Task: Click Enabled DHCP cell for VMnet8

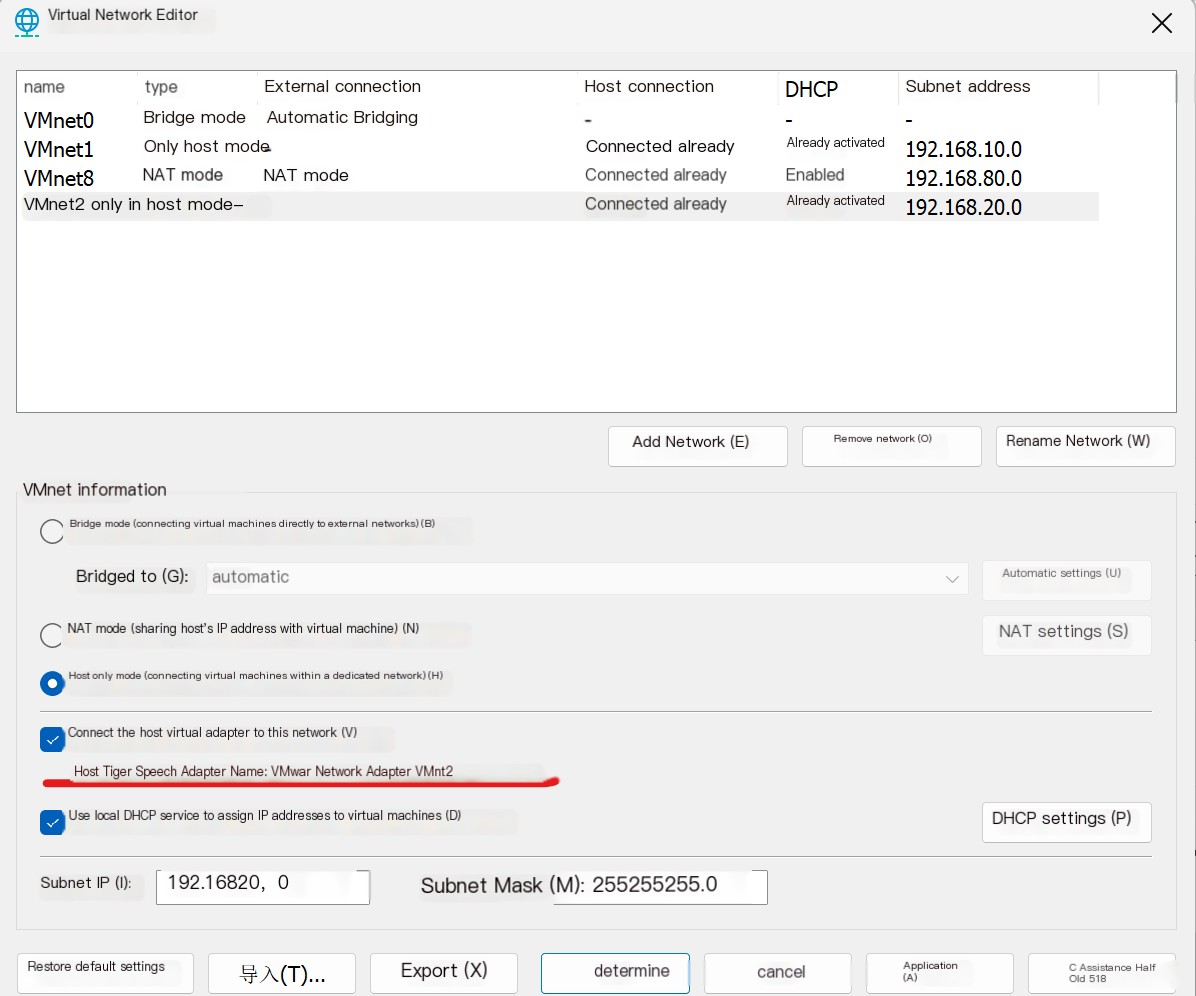Action: point(815,175)
